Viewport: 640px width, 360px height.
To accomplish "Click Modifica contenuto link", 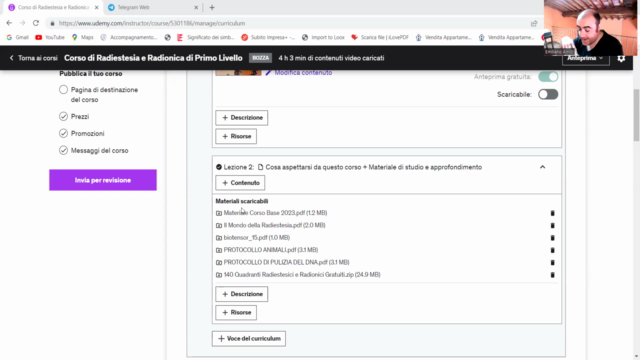I will [x=303, y=73].
